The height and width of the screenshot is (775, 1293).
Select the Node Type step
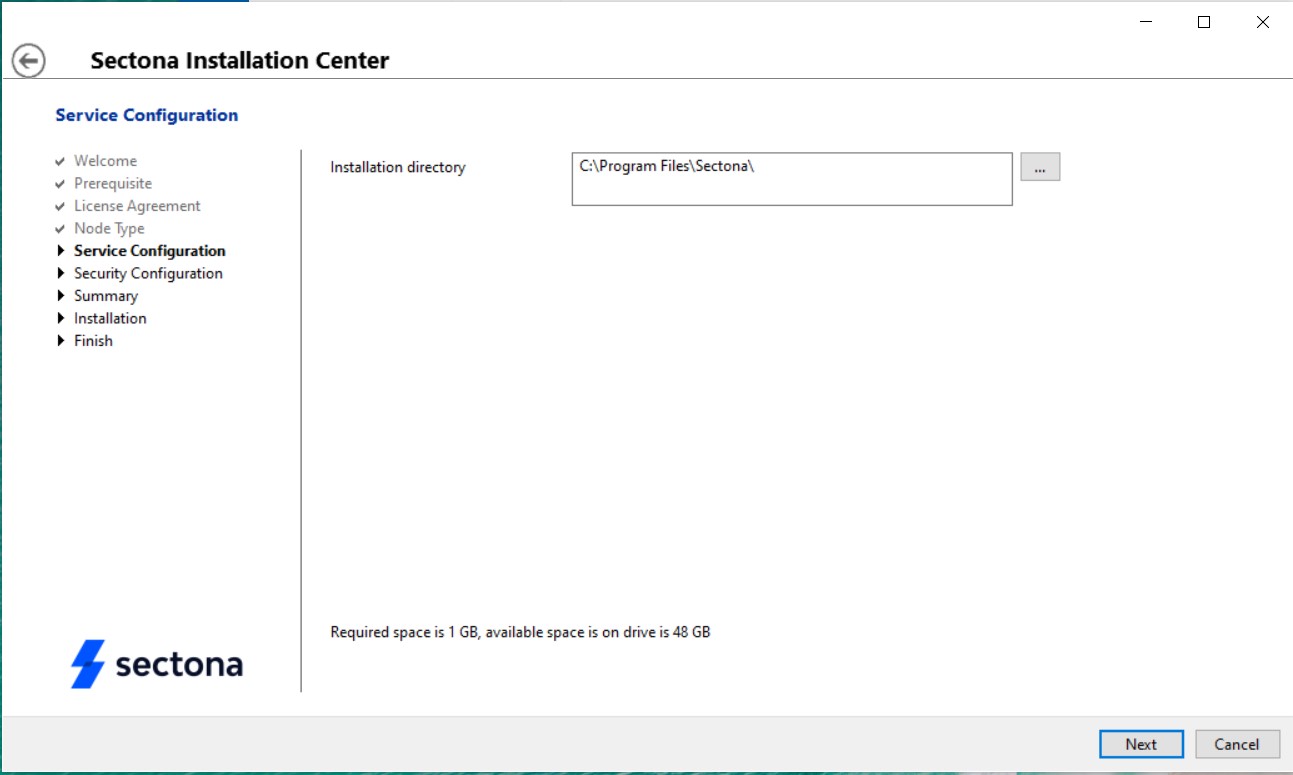point(109,229)
